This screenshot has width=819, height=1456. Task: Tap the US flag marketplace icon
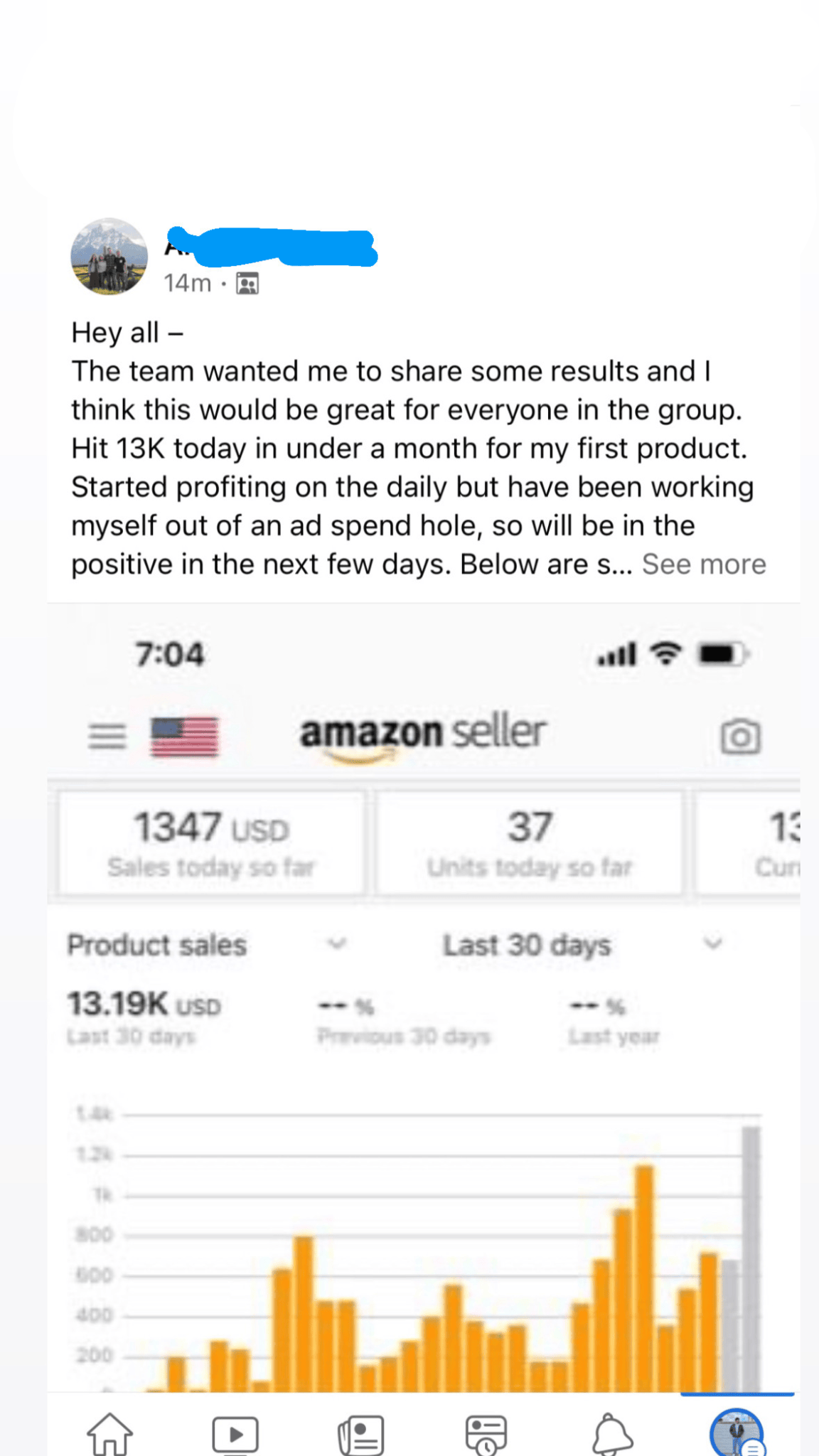tap(184, 737)
